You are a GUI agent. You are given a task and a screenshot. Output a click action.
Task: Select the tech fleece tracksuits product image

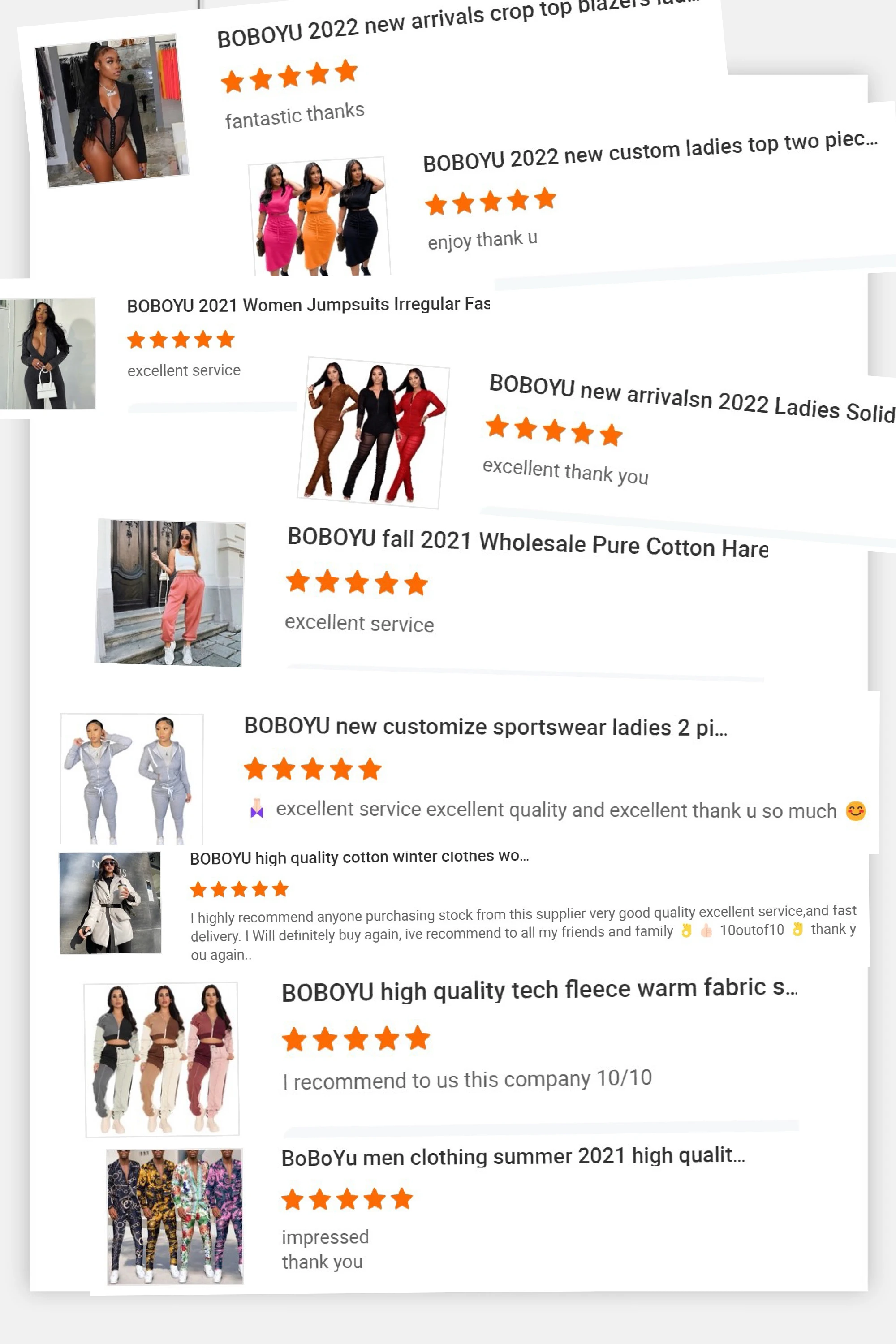click(162, 1060)
